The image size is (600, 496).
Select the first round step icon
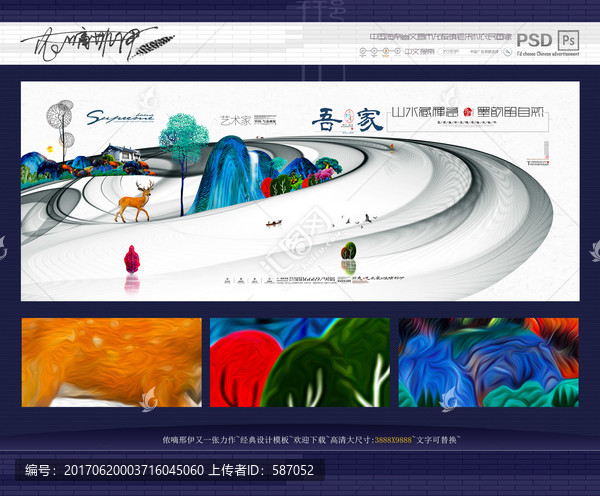click(363, 51)
